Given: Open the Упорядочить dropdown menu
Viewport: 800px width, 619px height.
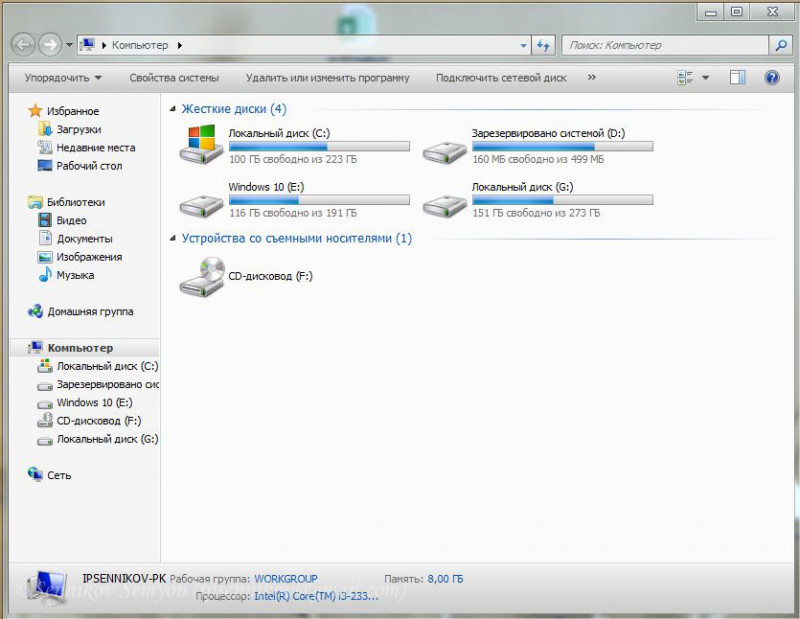Looking at the screenshot, I should (63, 77).
